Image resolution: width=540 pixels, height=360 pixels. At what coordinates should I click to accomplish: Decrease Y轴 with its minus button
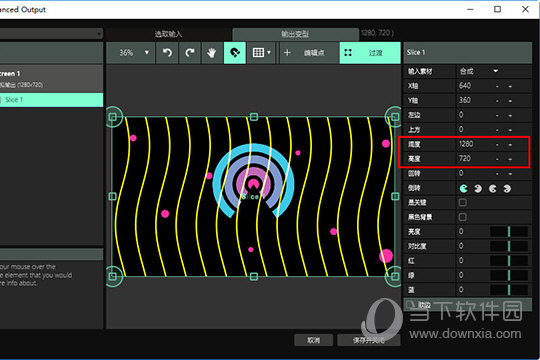[x=497, y=101]
